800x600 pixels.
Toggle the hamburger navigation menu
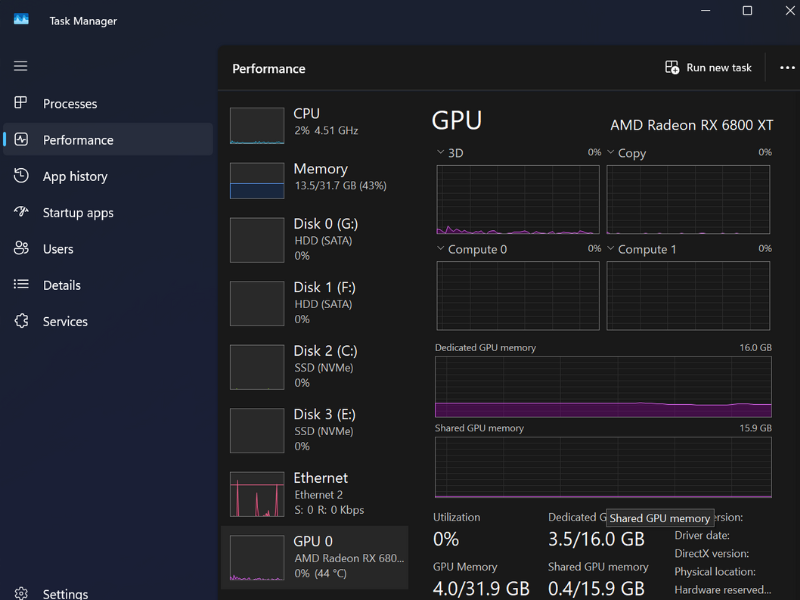(x=20, y=66)
